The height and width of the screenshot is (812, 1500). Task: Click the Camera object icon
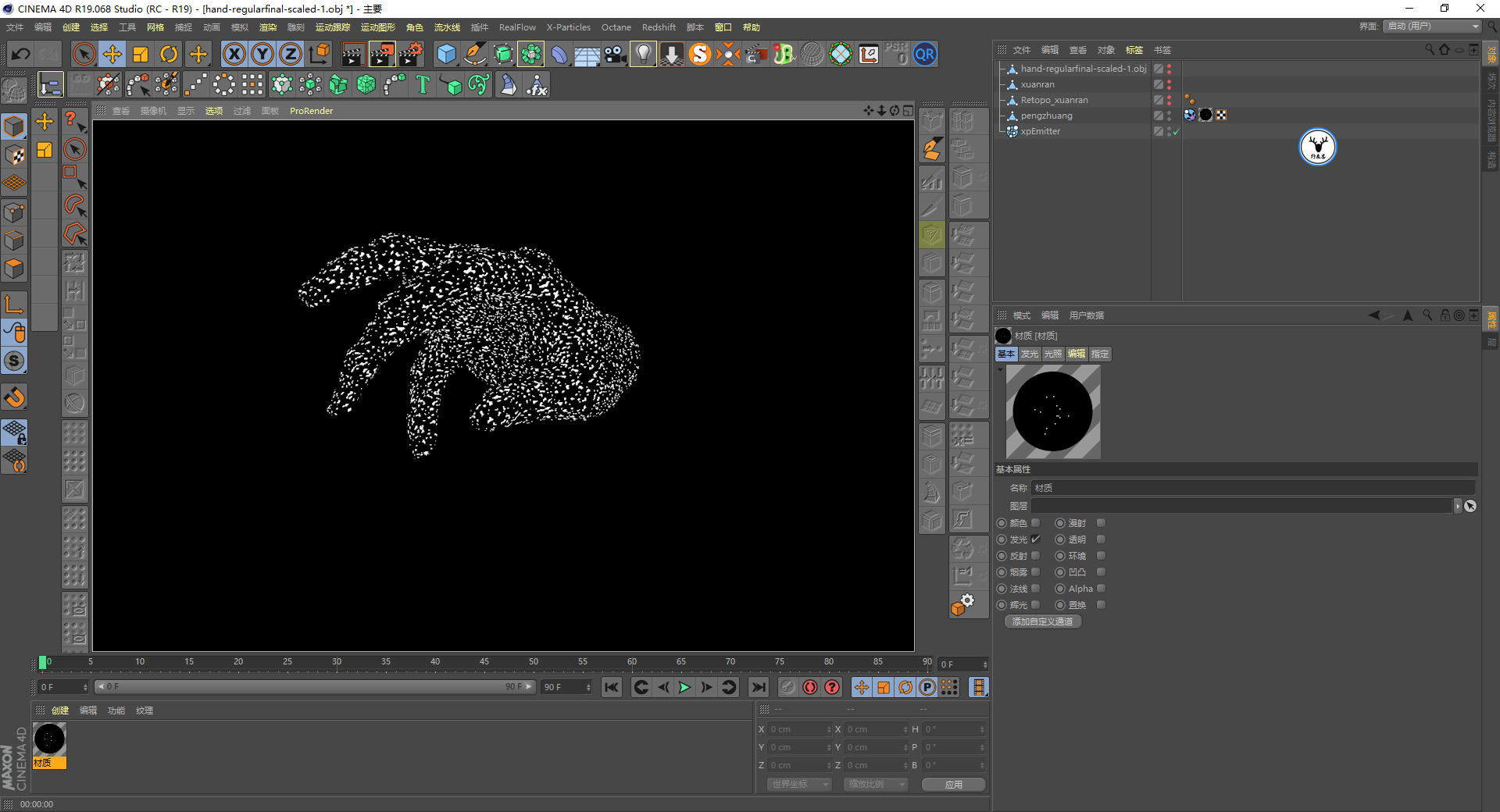pos(616,54)
